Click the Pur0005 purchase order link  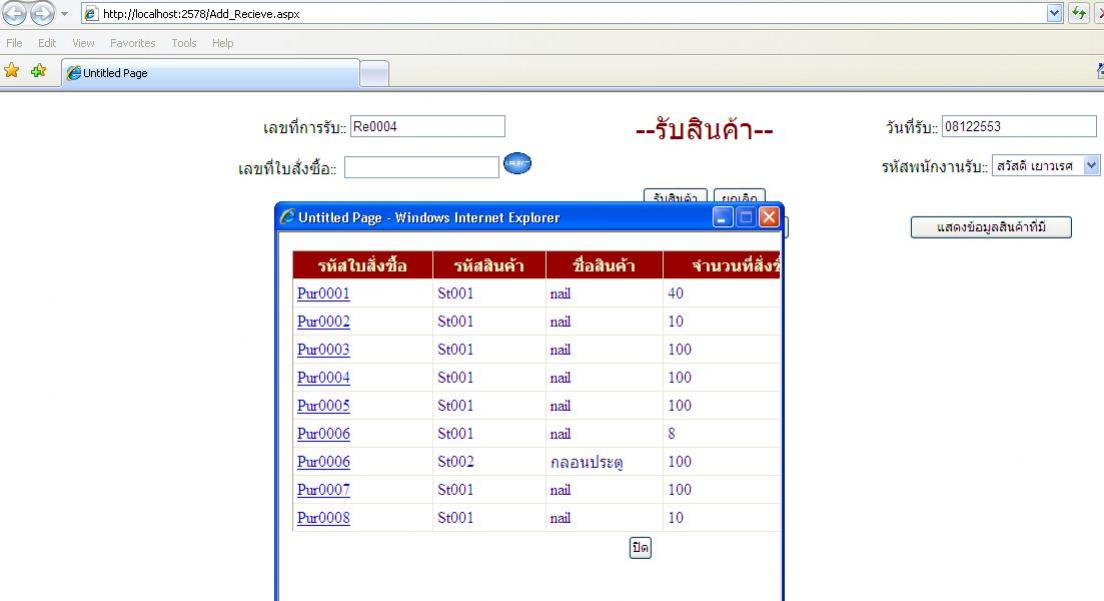[x=323, y=406]
